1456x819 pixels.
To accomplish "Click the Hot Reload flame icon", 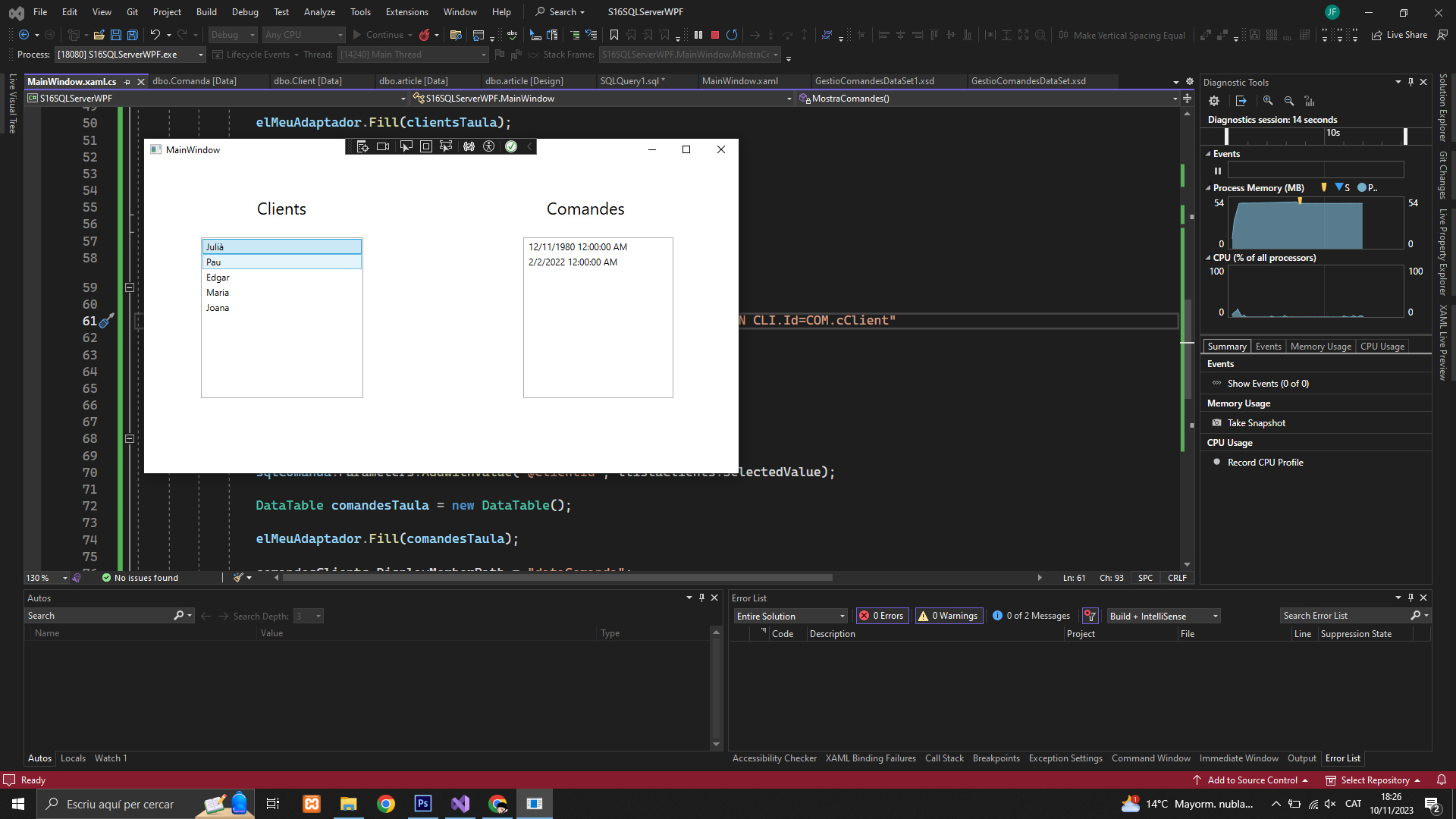I will click(x=425, y=35).
